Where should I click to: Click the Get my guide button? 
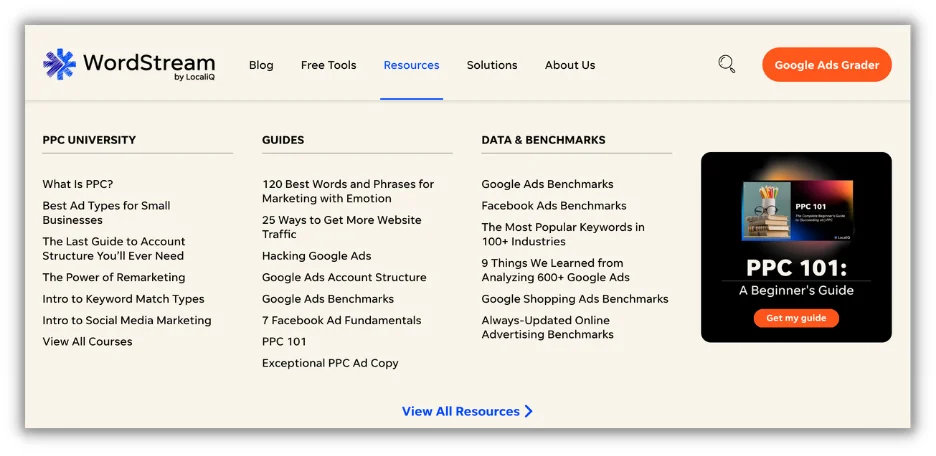point(796,318)
